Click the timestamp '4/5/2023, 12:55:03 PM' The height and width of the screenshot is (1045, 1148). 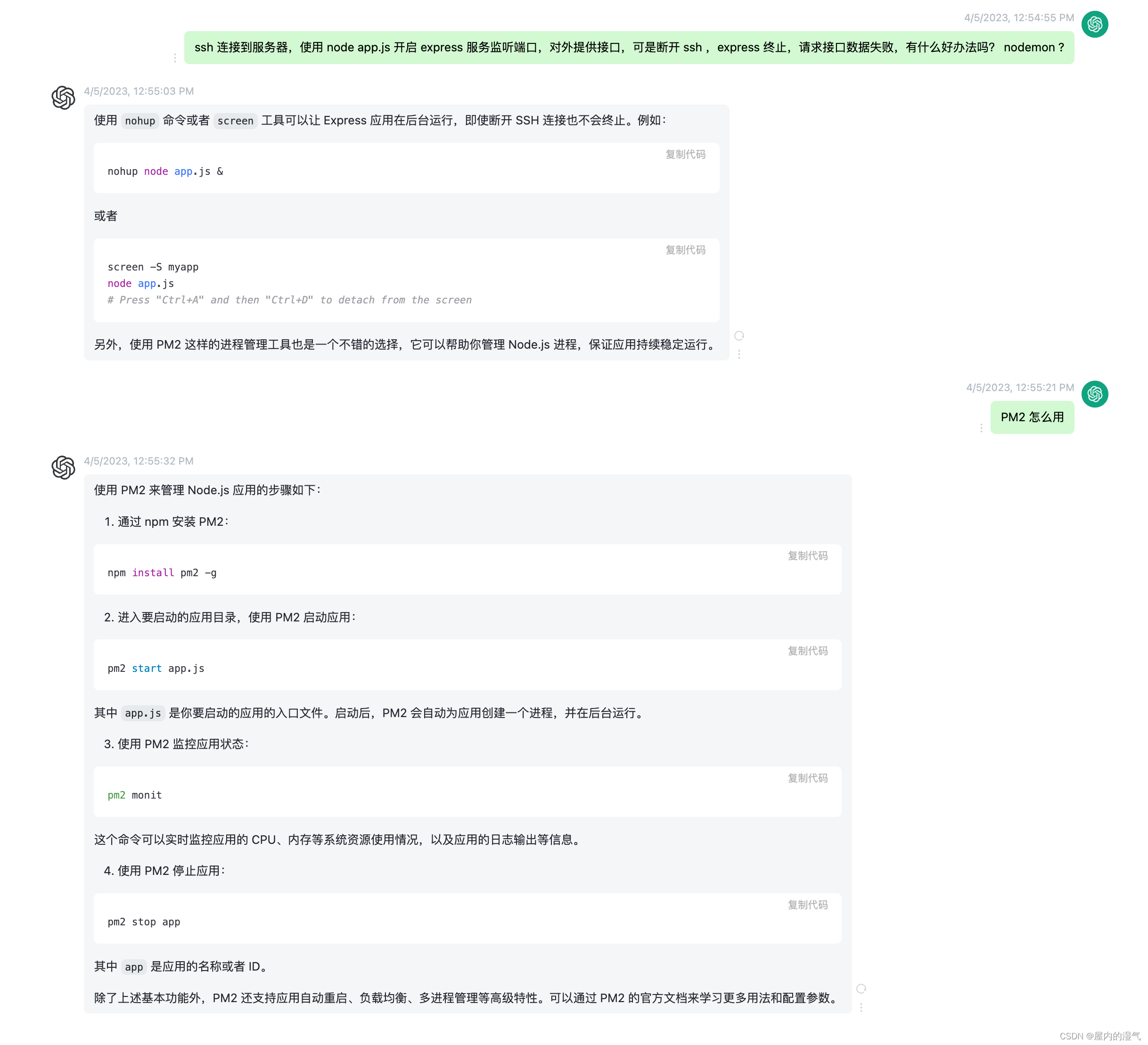click(139, 91)
